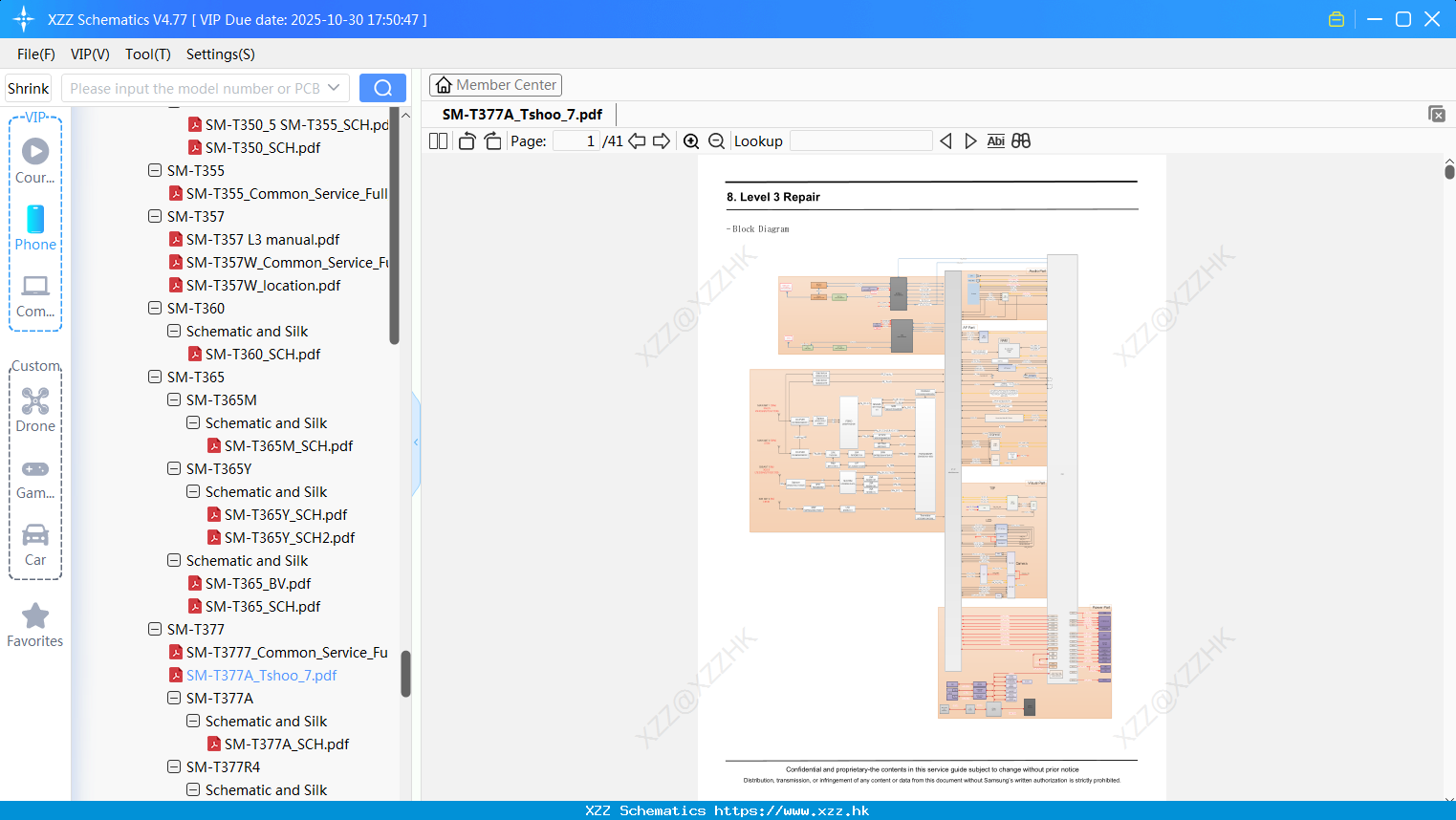Select the SM-T377A_Tshoo_7.pdf tab
Image resolution: width=1456 pixels, height=820 pixels.
(x=522, y=115)
